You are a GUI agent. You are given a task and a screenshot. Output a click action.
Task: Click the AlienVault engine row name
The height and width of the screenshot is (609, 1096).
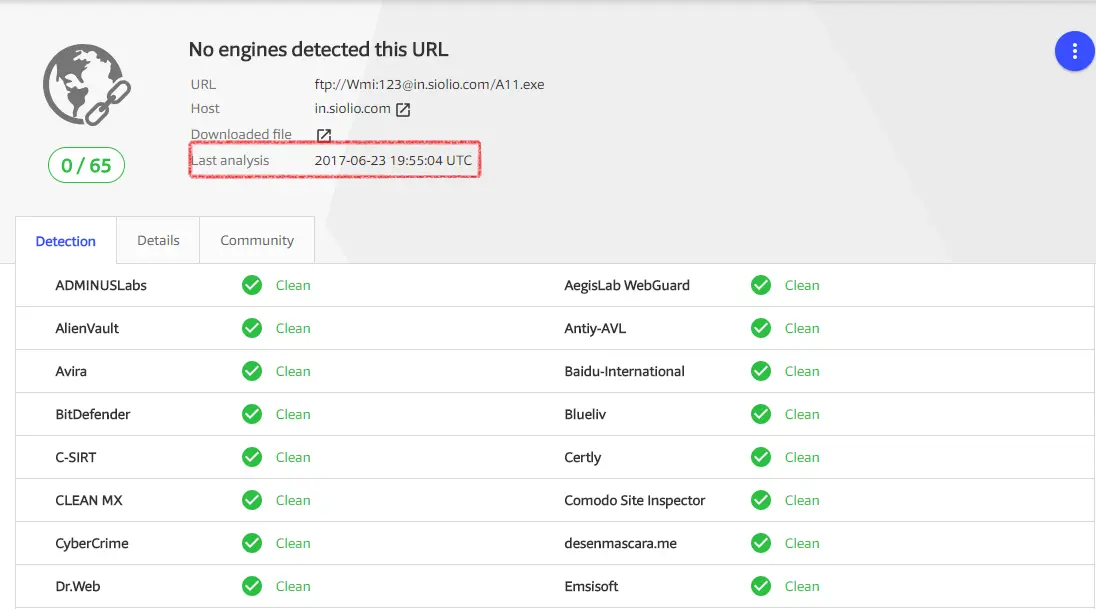tap(87, 328)
